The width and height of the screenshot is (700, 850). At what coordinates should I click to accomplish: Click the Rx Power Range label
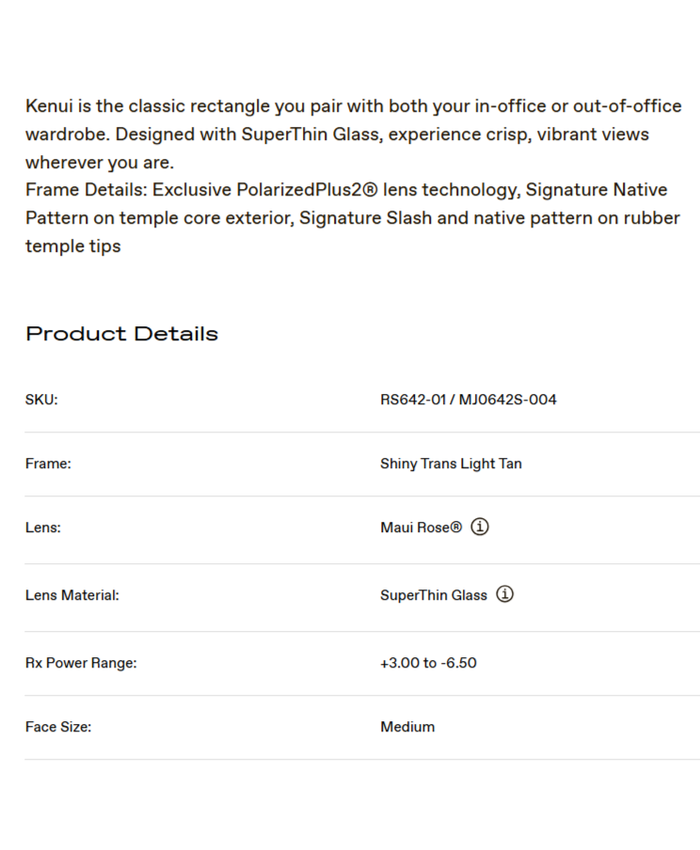(81, 663)
